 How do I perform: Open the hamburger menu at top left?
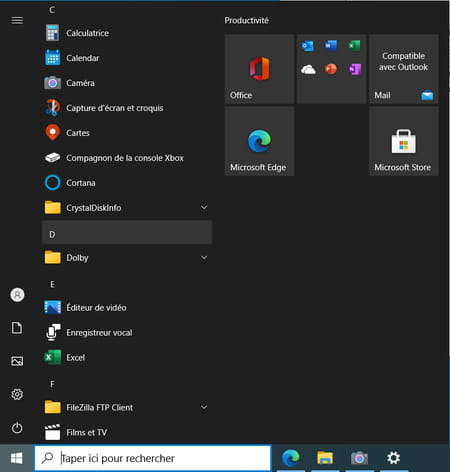pyautogui.click(x=17, y=20)
